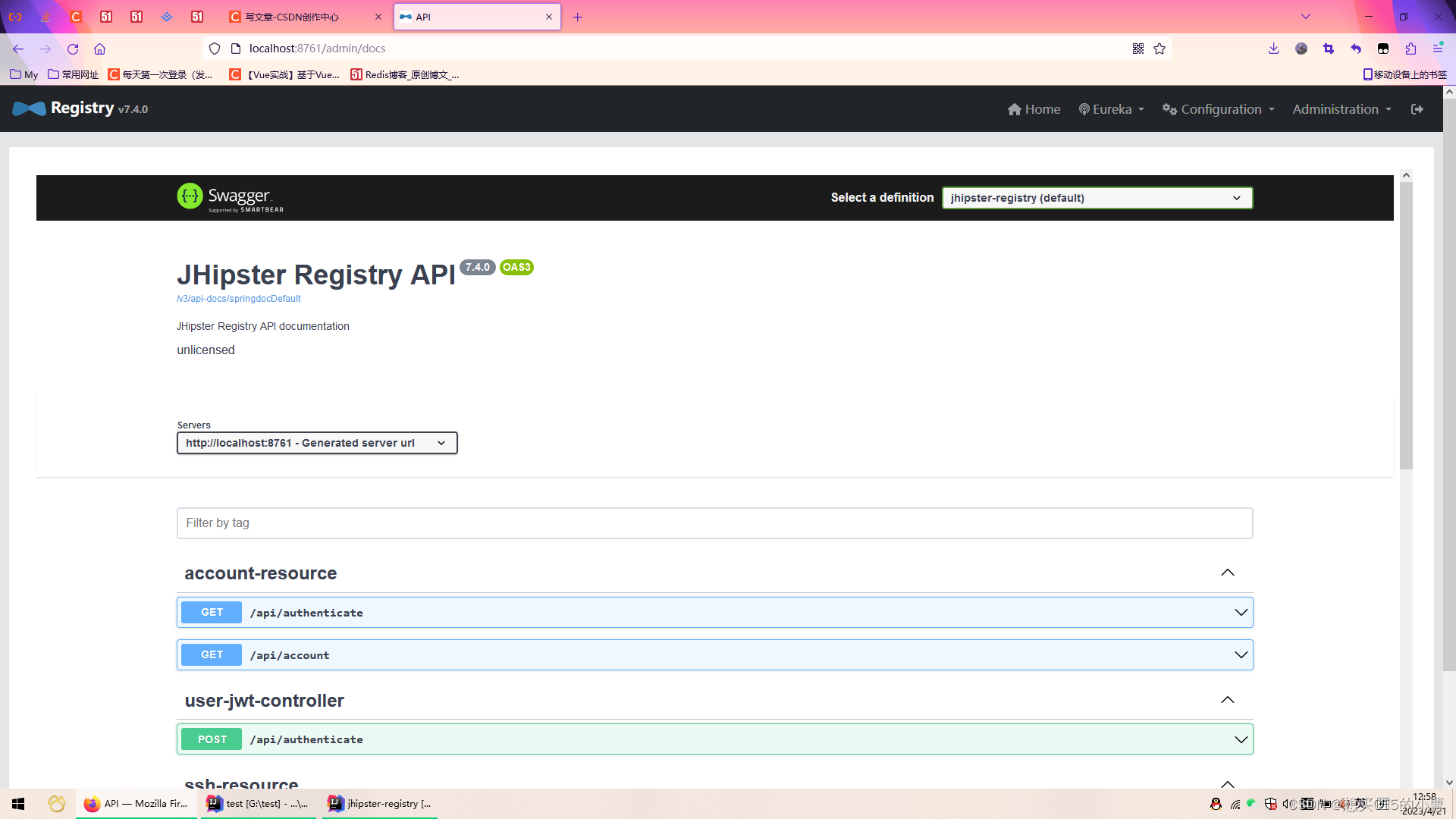Open the downloads panel
The height and width of the screenshot is (819, 1456).
point(1273,49)
